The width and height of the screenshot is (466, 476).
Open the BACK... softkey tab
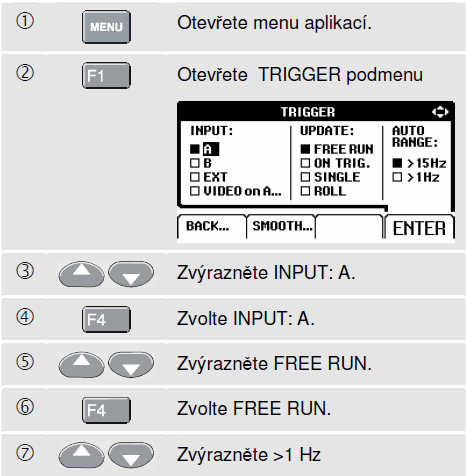(211, 227)
